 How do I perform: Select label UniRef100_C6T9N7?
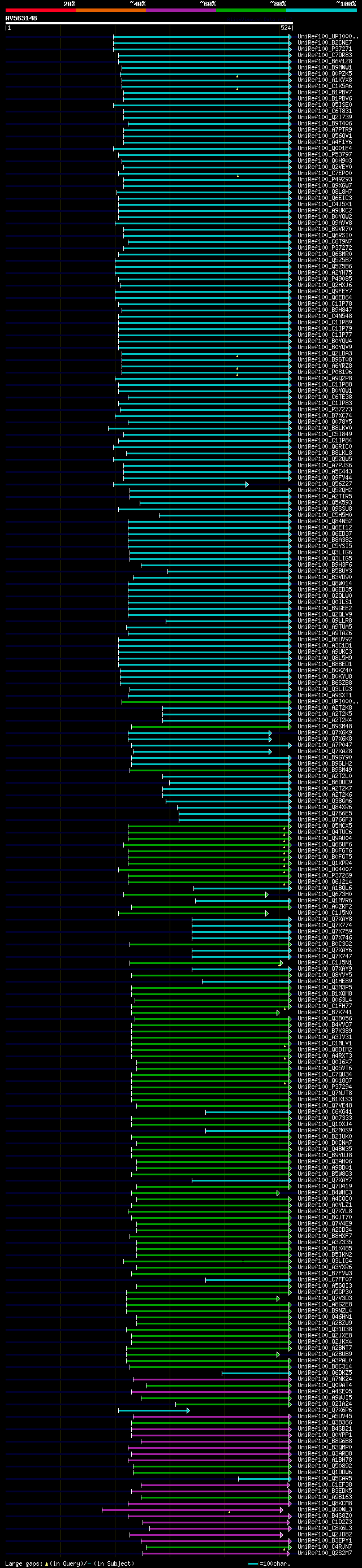[x=324, y=242]
